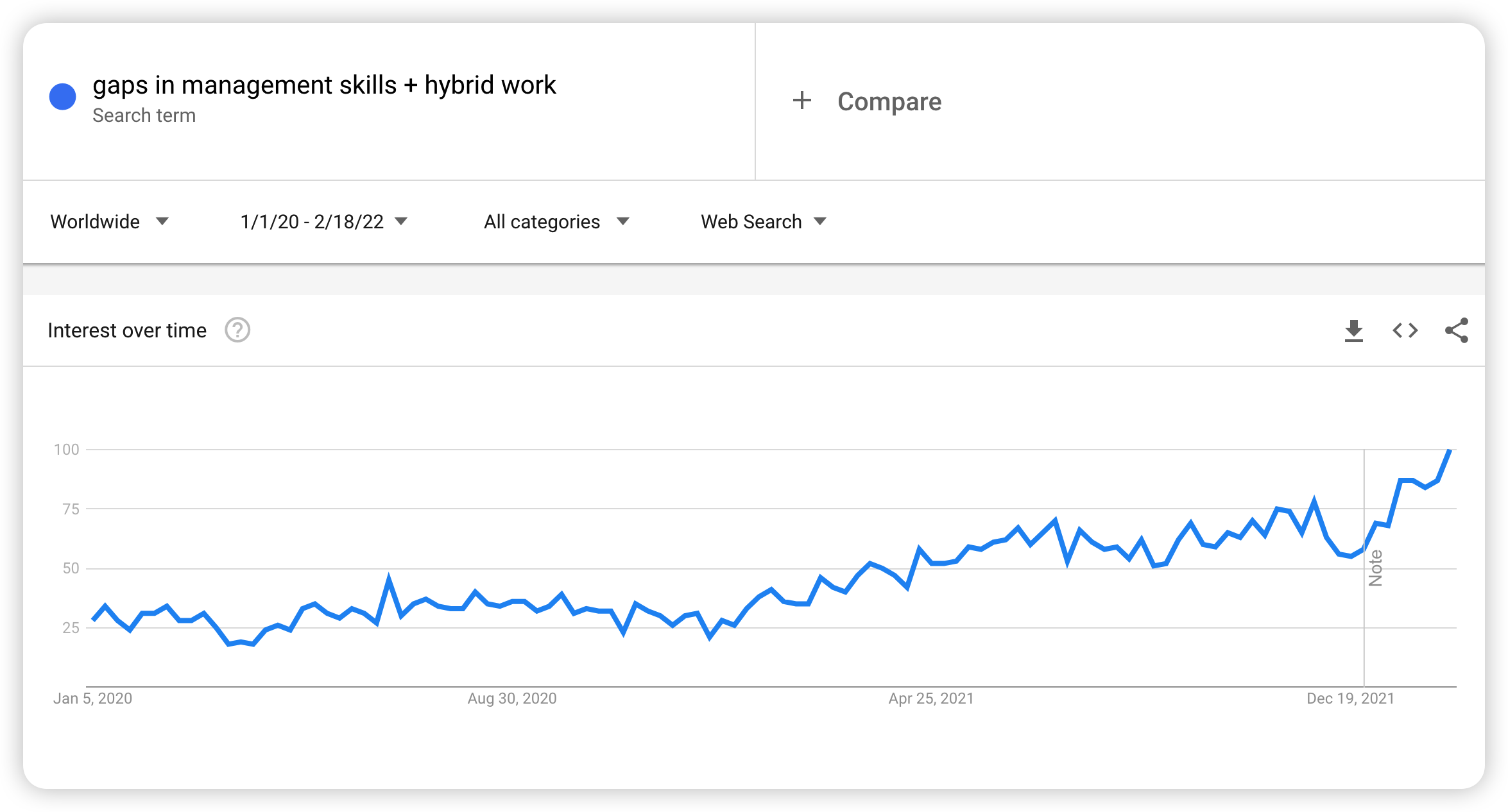Click the blue search term color dot
Image resolution: width=1508 pixels, height=812 pixels.
pyautogui.click(x=63, y=97)
